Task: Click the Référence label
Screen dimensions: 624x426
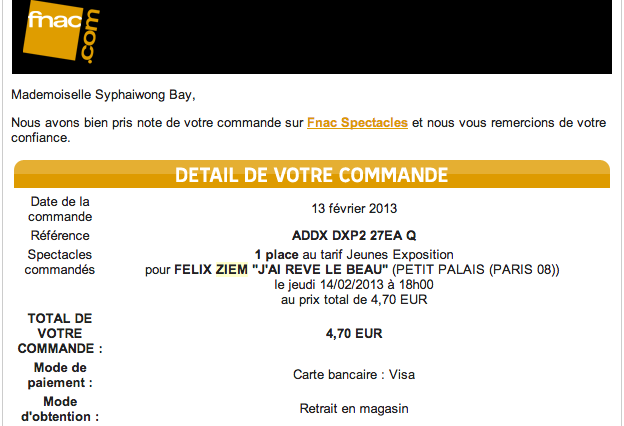Action: 60,235
